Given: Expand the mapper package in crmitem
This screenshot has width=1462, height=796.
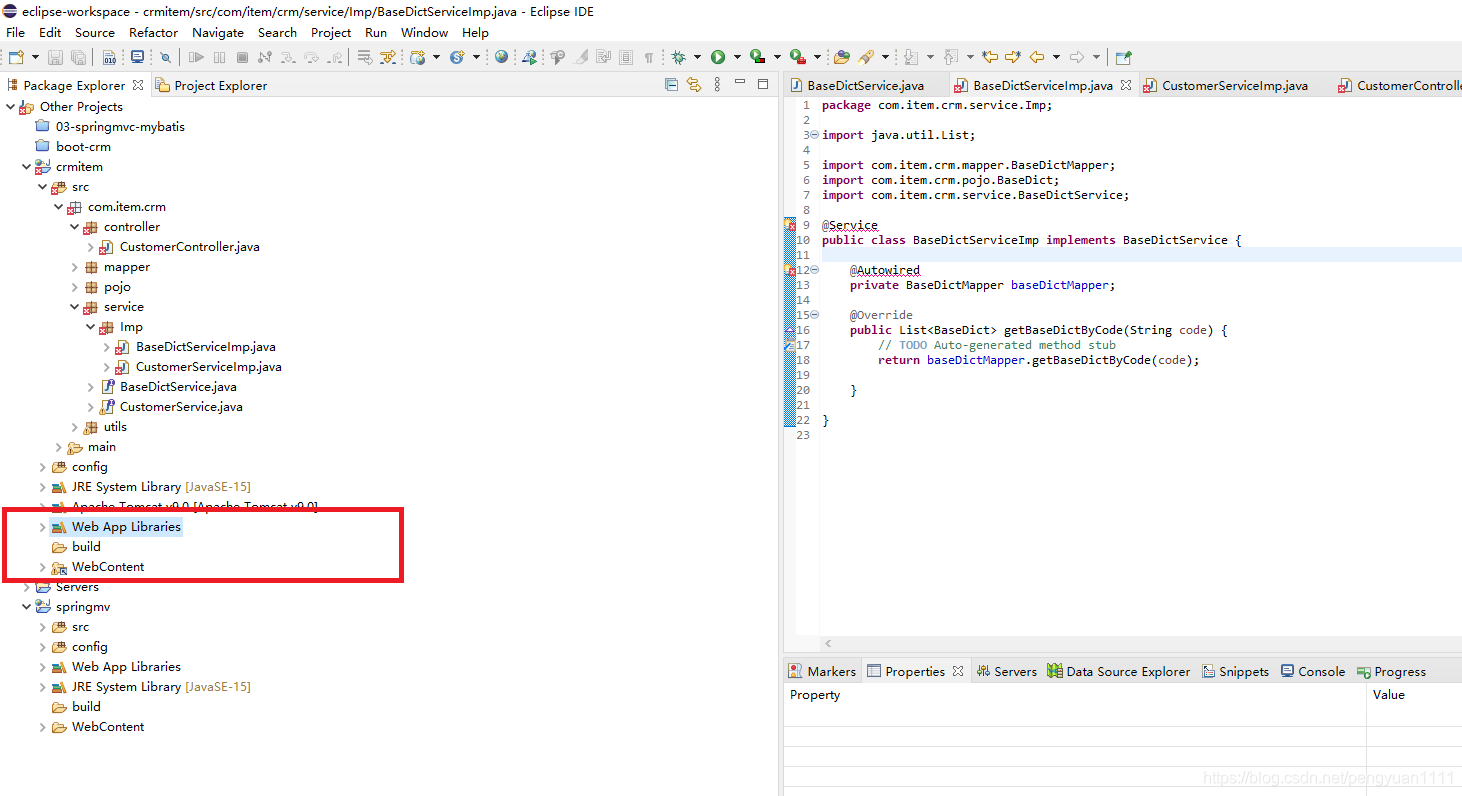Looking at the screenshot, I should (x=74, y=266).
